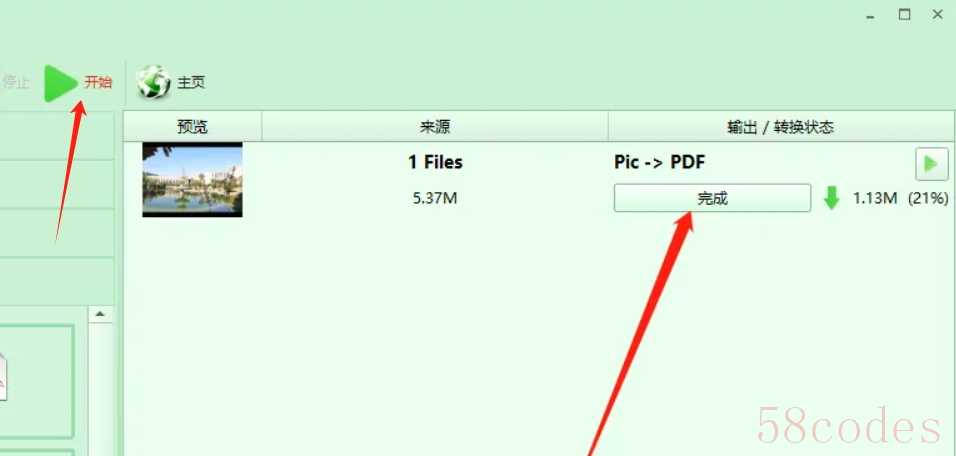Viewport: 956px width, 456px height.
Task: Click the 开始 text label
Action: coord(98,82)
